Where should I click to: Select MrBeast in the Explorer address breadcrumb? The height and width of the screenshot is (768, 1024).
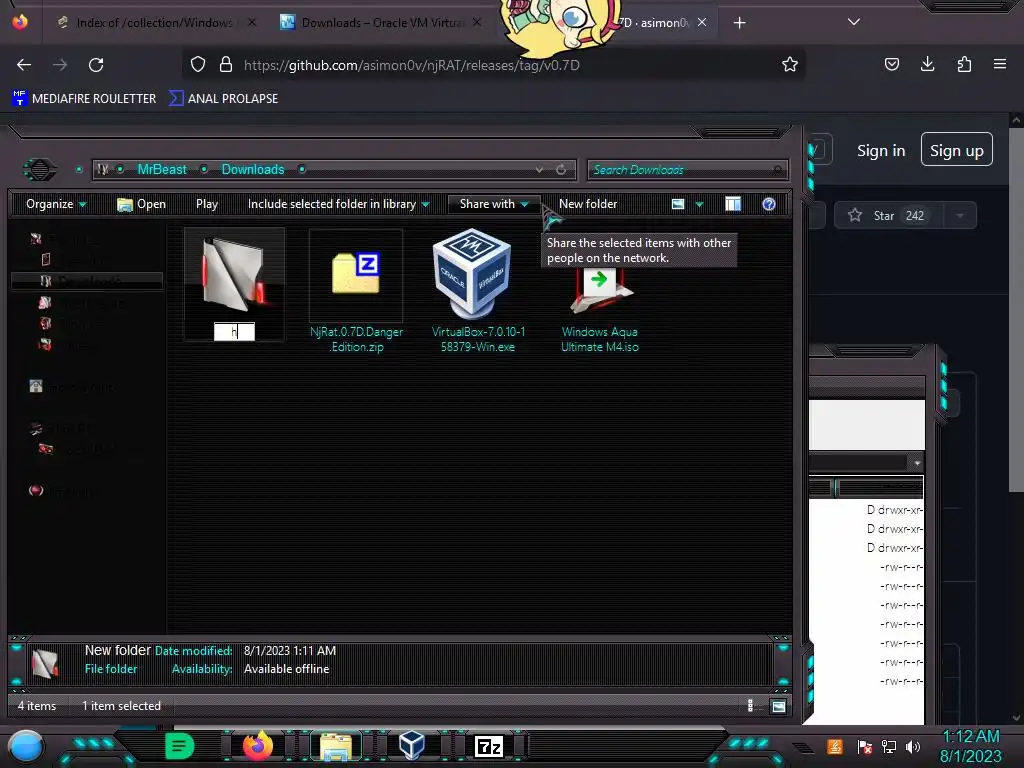[x=162, y=169]
